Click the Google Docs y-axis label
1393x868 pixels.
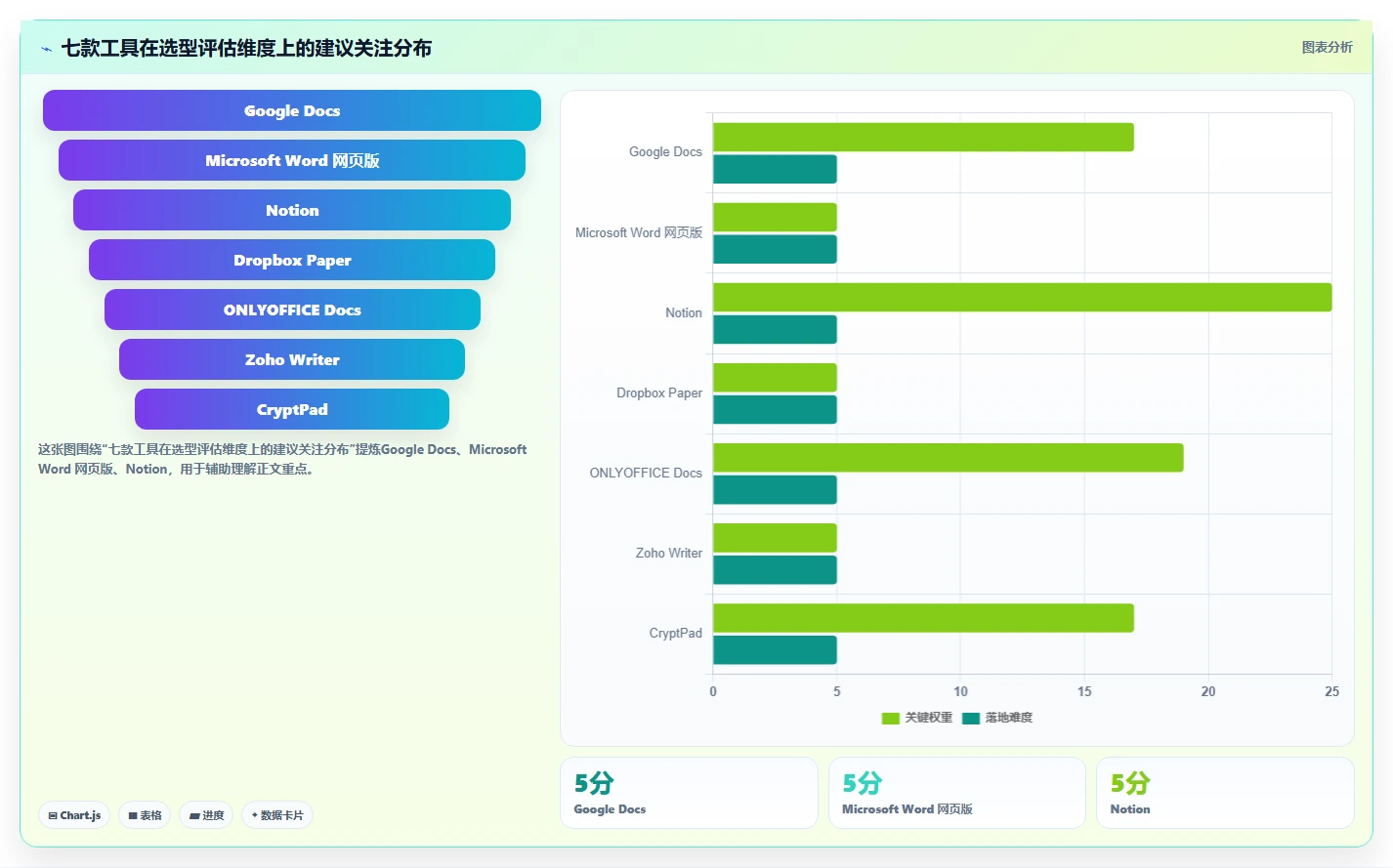(665, 152)
